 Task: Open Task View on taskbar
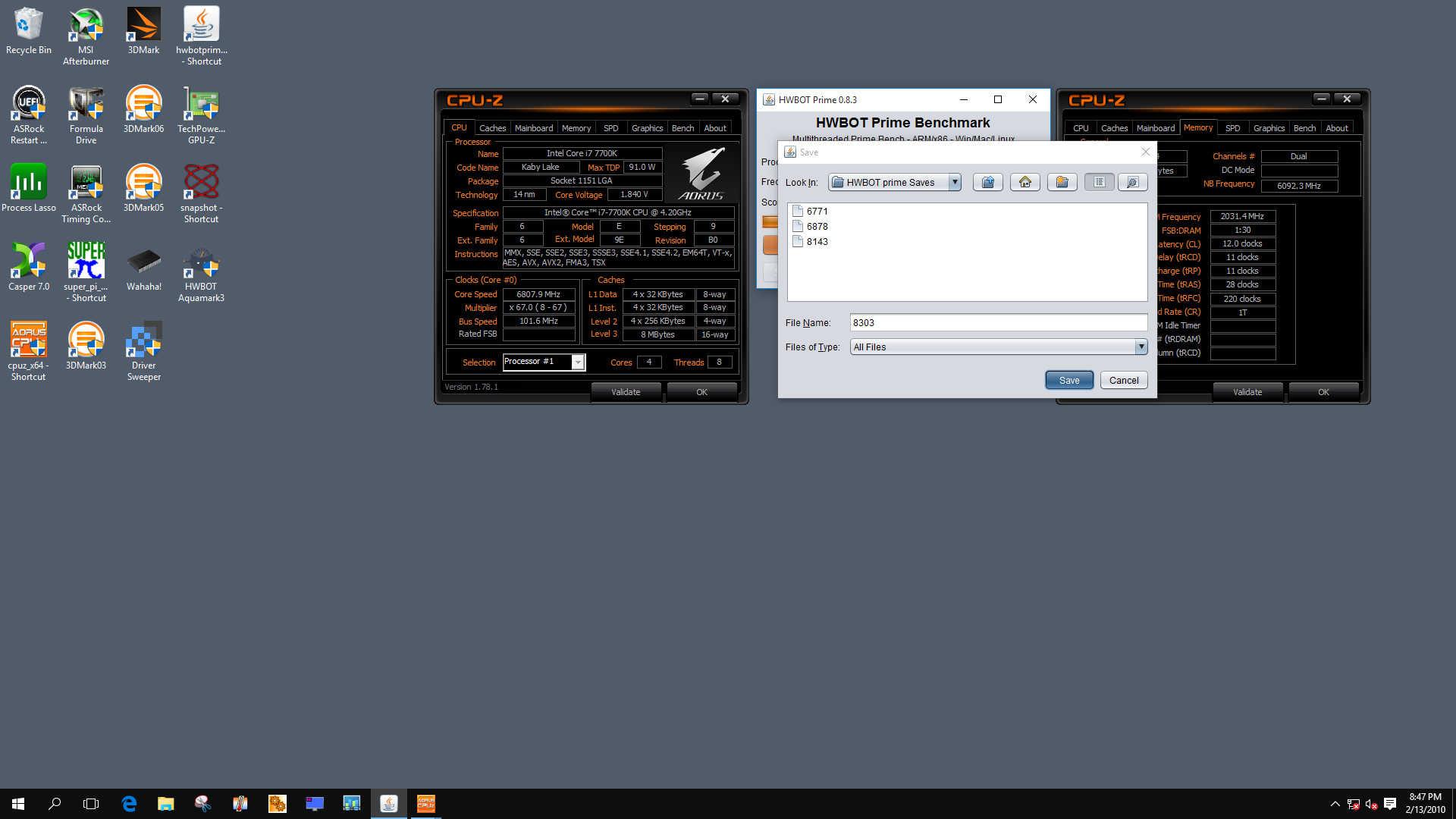tap(91, 804)
